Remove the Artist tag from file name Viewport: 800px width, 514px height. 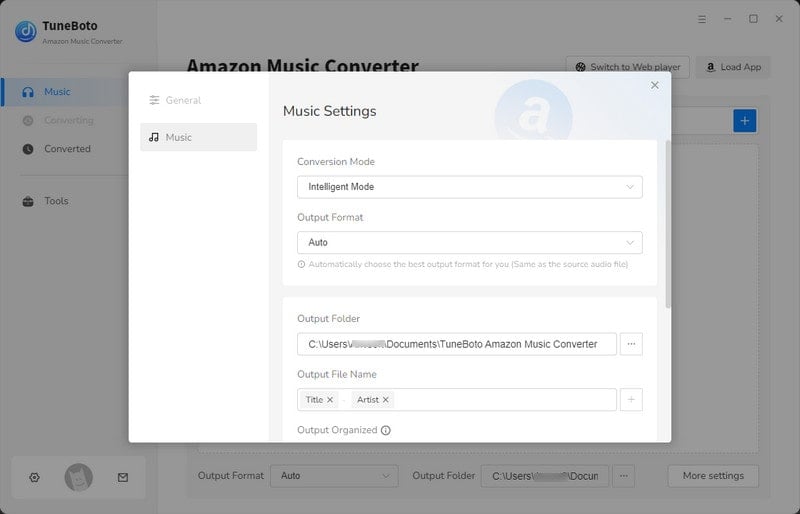pos(386,400)
